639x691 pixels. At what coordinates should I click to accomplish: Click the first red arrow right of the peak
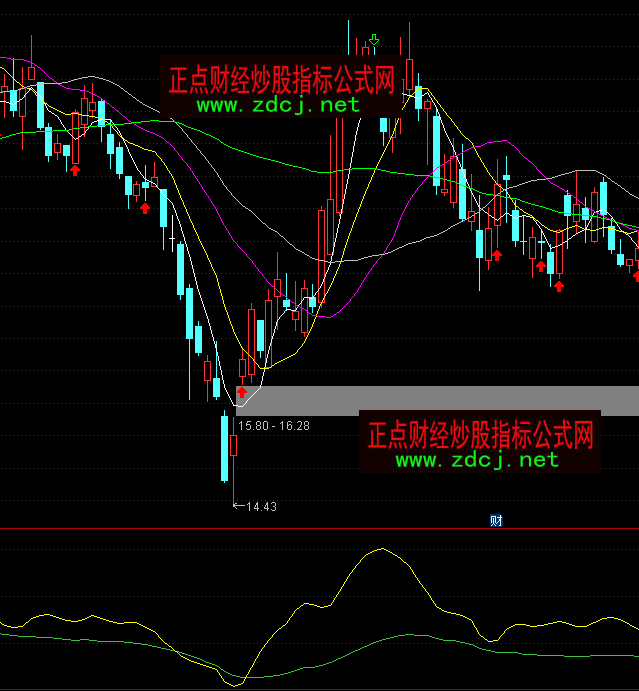(x=495, y=255)
